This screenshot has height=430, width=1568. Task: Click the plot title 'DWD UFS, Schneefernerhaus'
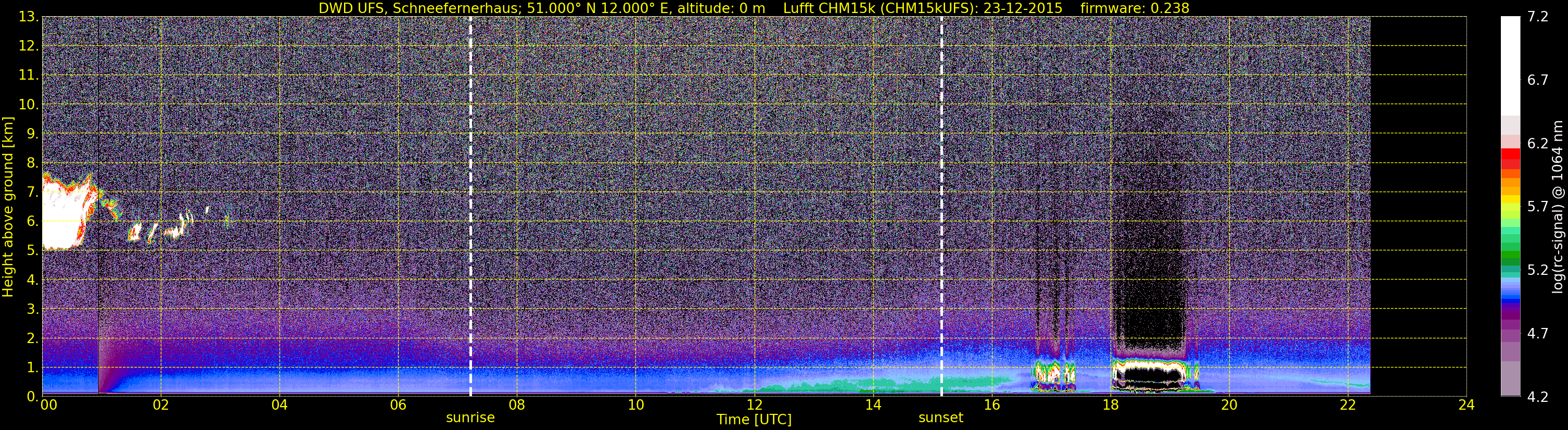[x=419, y=8]
